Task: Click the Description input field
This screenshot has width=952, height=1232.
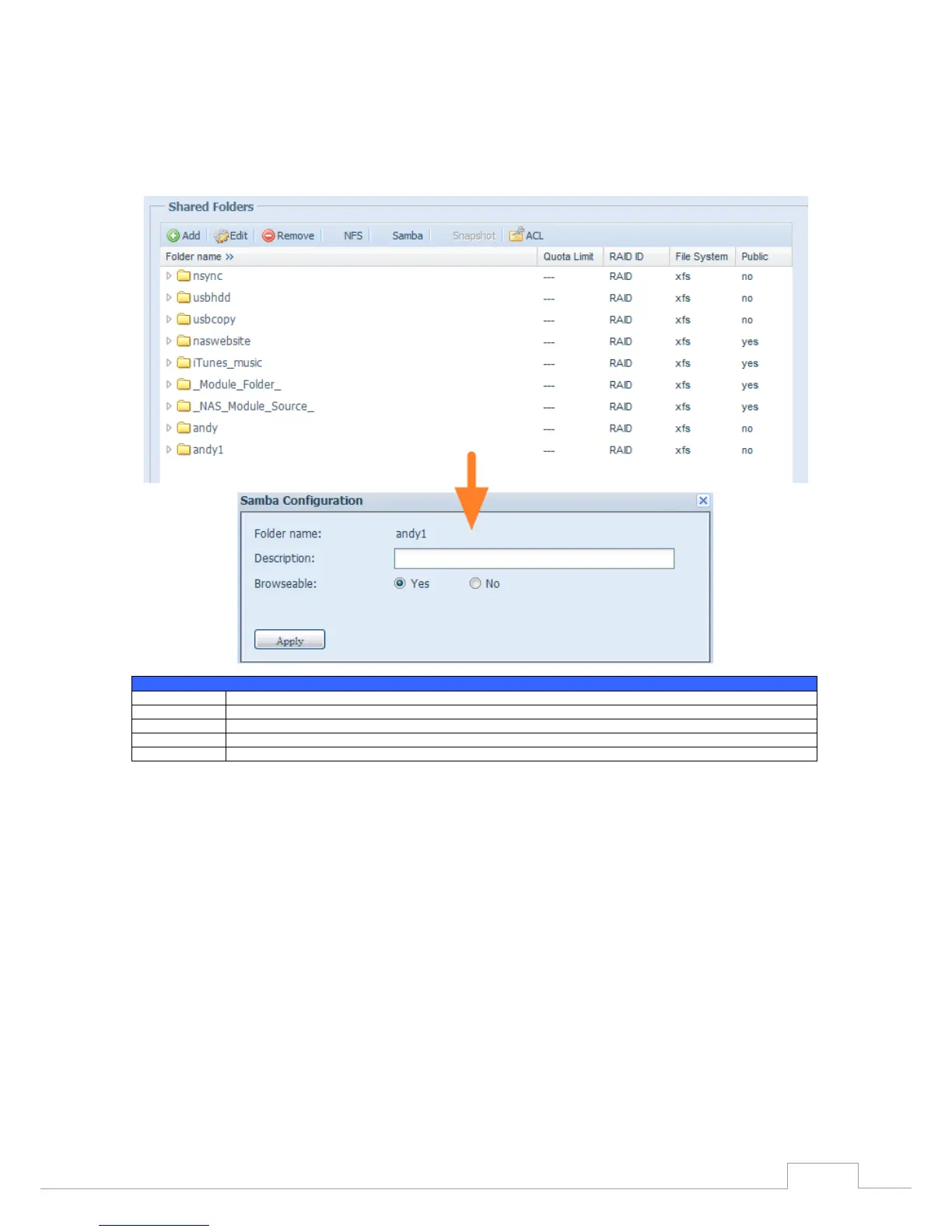Action: tap(534, 558)
